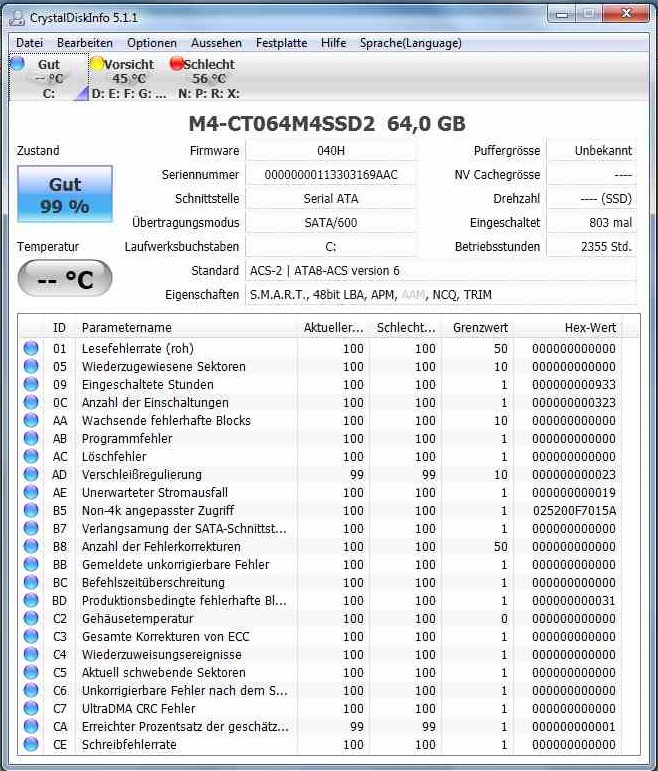Click the Parametername column header

186,327
